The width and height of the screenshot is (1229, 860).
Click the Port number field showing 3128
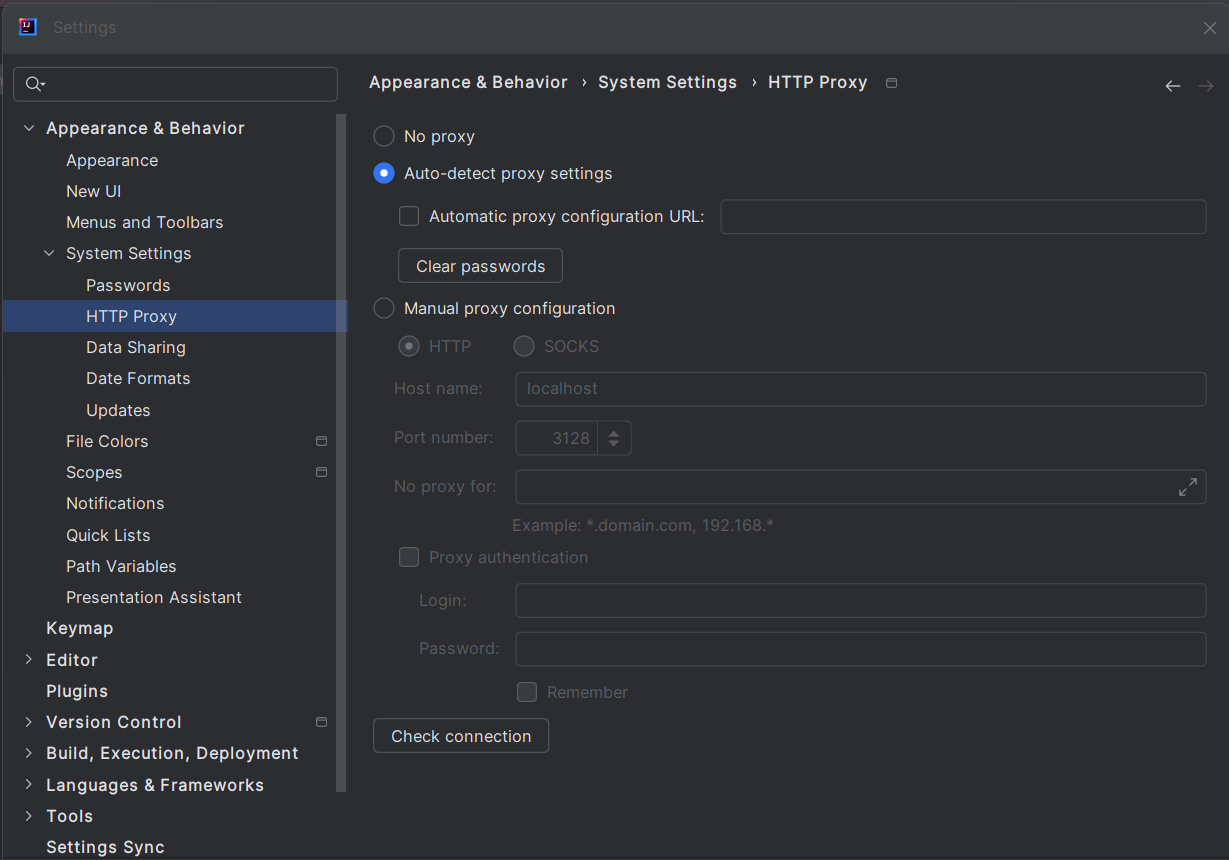(557, 438)
